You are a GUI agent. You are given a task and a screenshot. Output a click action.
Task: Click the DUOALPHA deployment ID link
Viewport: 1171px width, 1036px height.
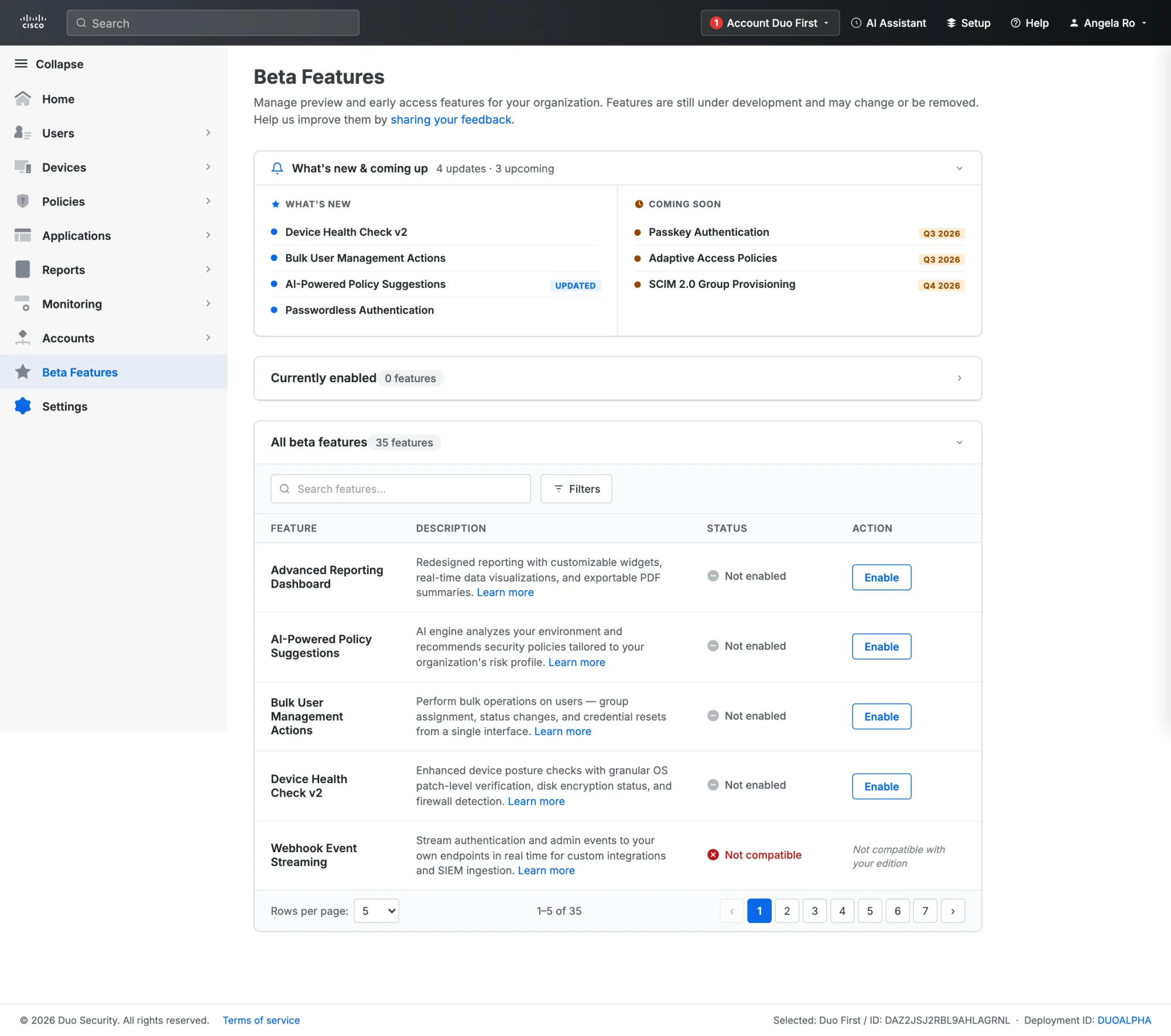pos(1124,1020)
